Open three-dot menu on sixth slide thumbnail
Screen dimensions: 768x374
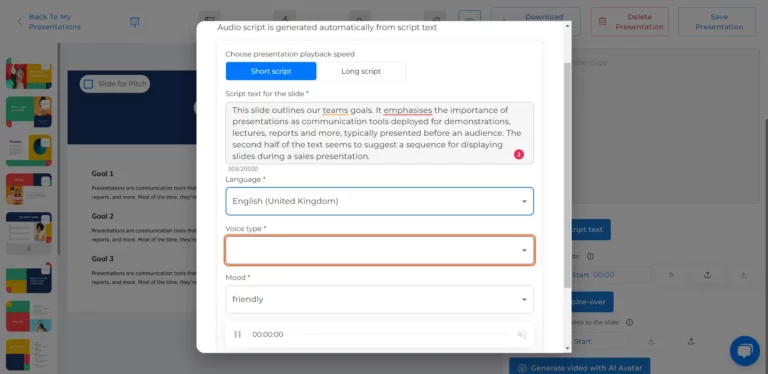(x=46, y=270)
